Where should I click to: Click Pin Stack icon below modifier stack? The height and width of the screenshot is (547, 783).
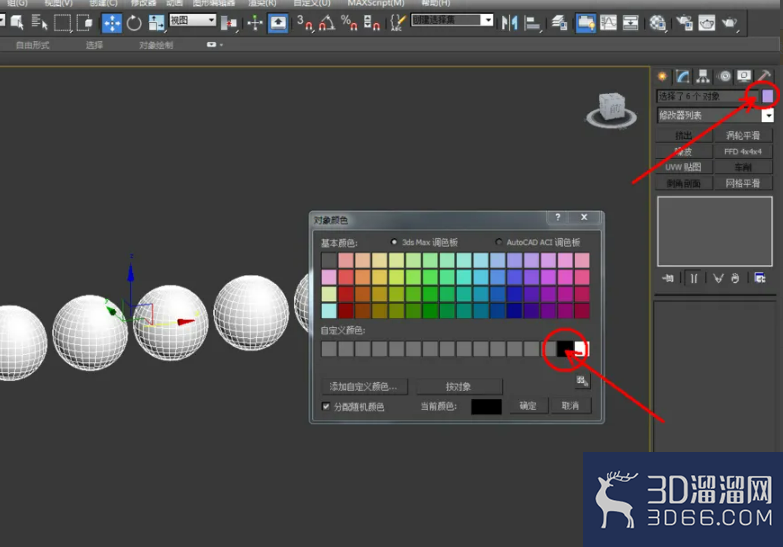tap(668, 278)
